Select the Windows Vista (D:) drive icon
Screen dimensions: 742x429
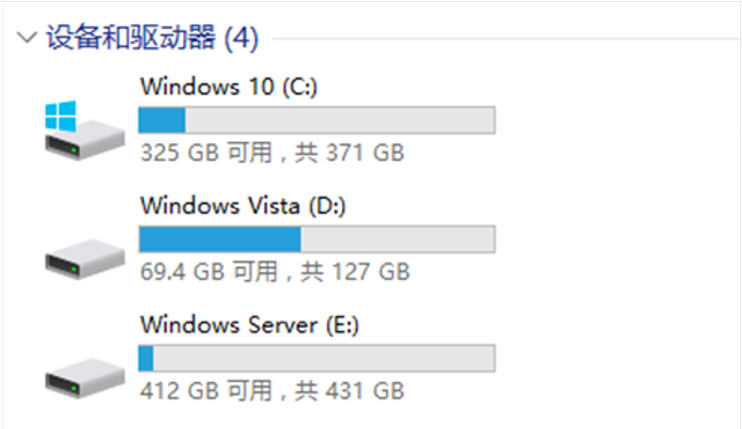pos(84,259)
